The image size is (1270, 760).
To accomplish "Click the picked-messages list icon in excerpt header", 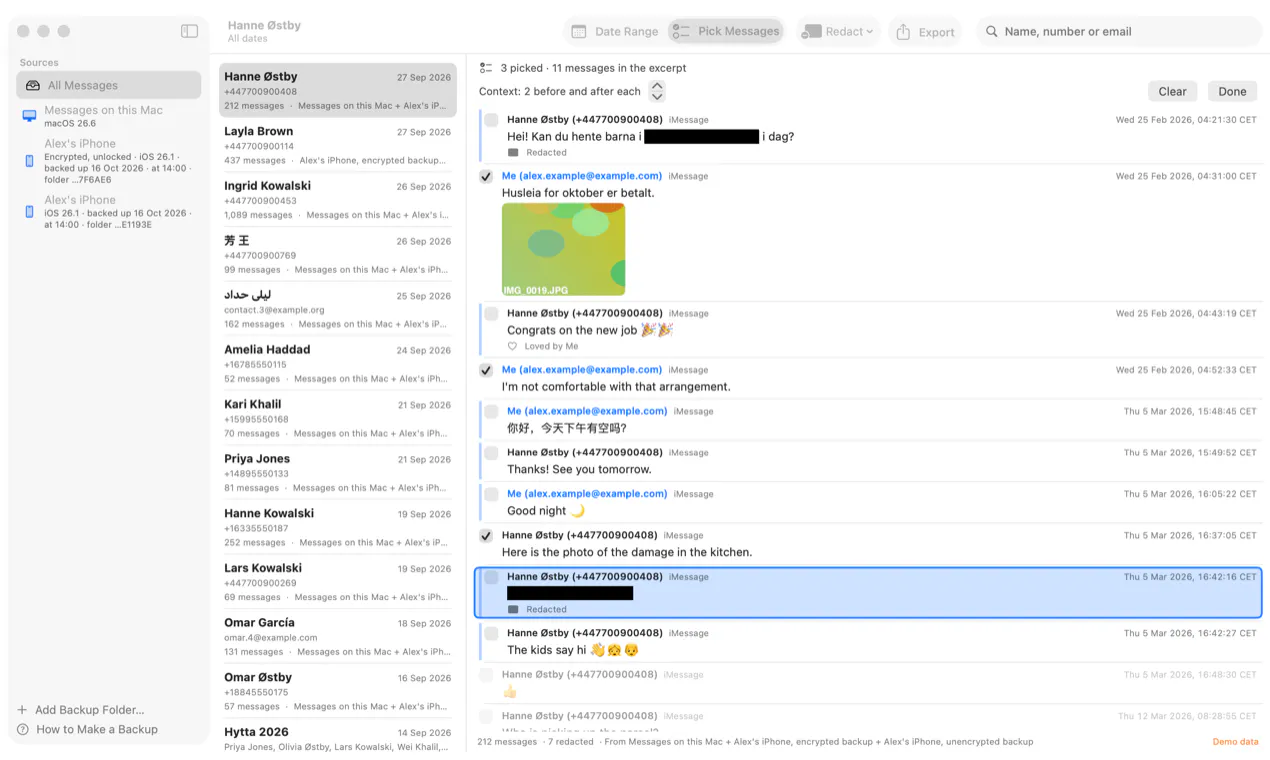I will [x=486, y=68].
